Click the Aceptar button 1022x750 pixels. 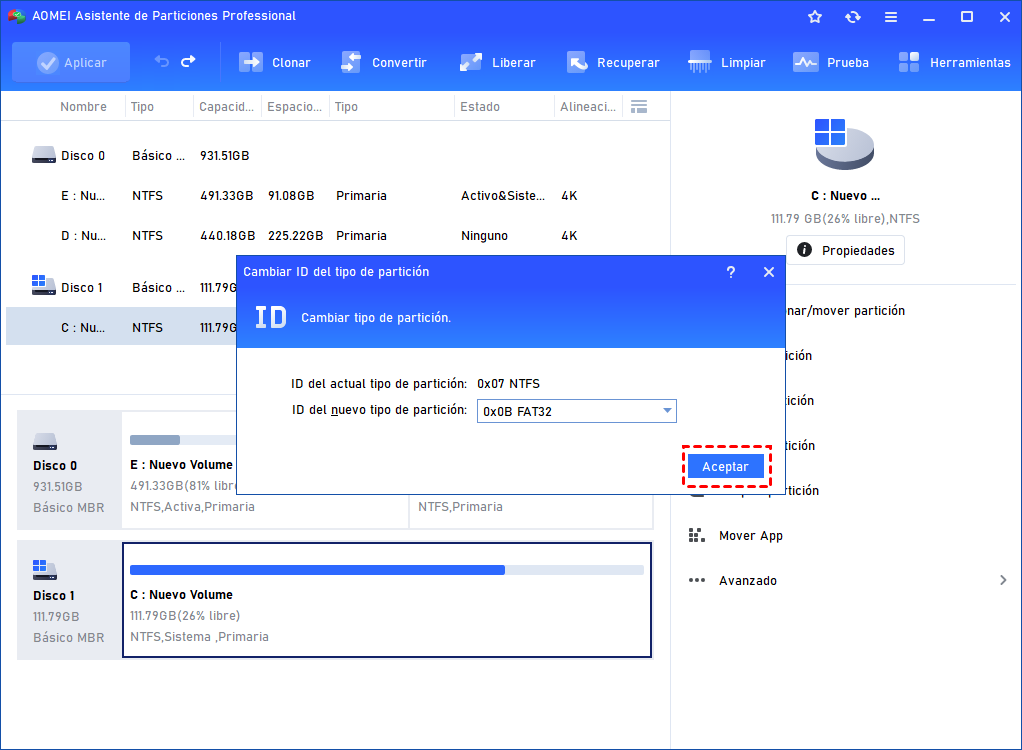point(725,467)
